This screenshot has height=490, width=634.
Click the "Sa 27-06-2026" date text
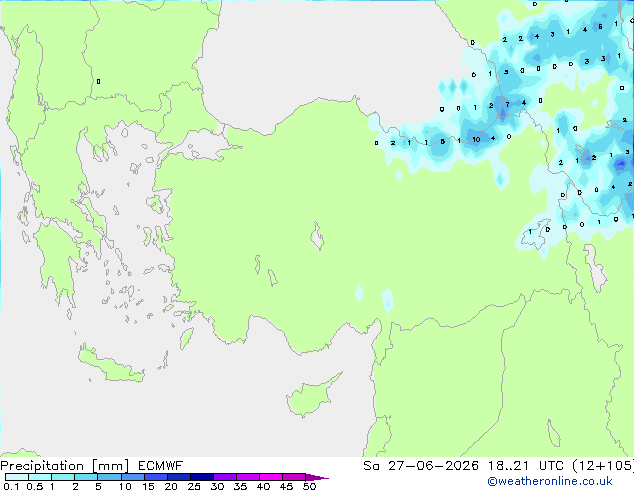[x=421, y=466]
